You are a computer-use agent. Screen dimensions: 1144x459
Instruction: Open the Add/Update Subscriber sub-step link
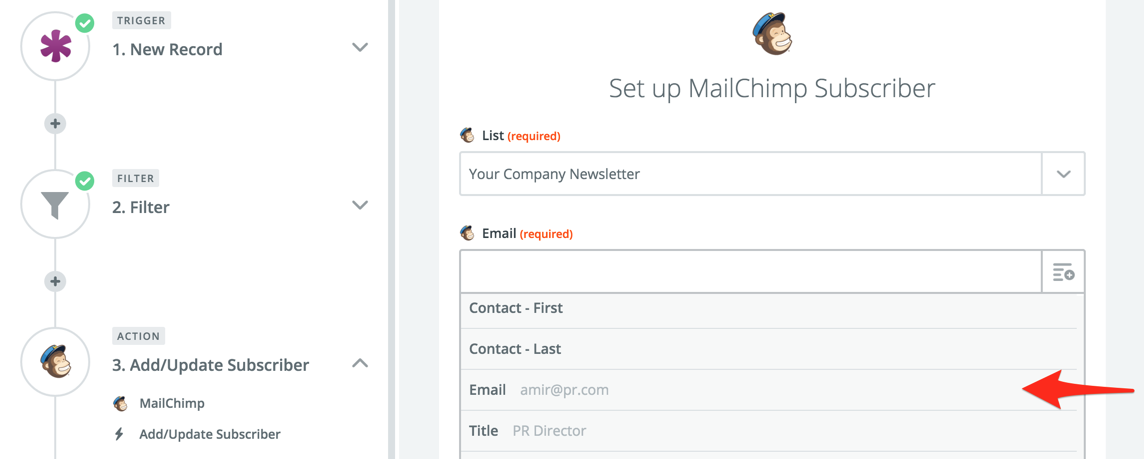point(210,434)
